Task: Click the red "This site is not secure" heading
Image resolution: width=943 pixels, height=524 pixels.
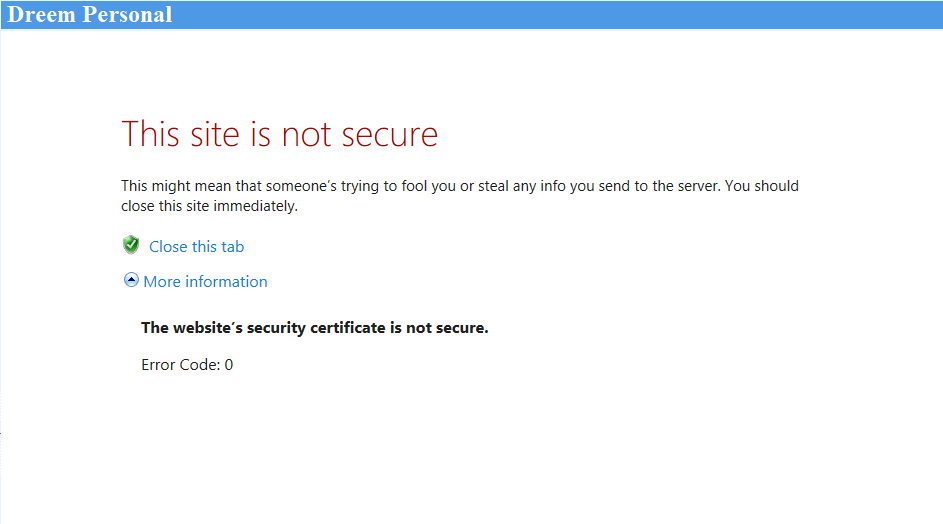Action: click(x=279, y=134)
